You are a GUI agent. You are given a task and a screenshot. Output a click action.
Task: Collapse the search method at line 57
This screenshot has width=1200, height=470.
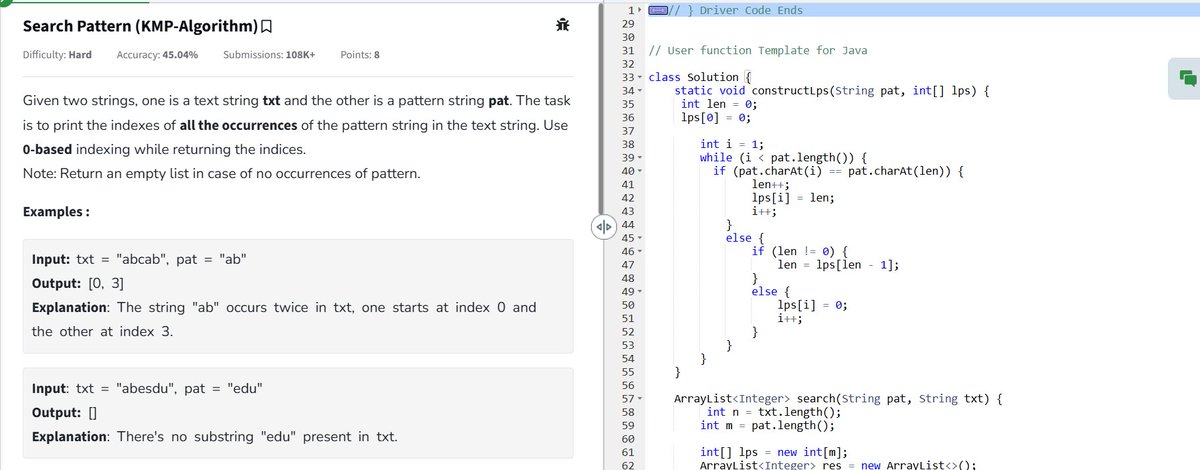point(639,398)
